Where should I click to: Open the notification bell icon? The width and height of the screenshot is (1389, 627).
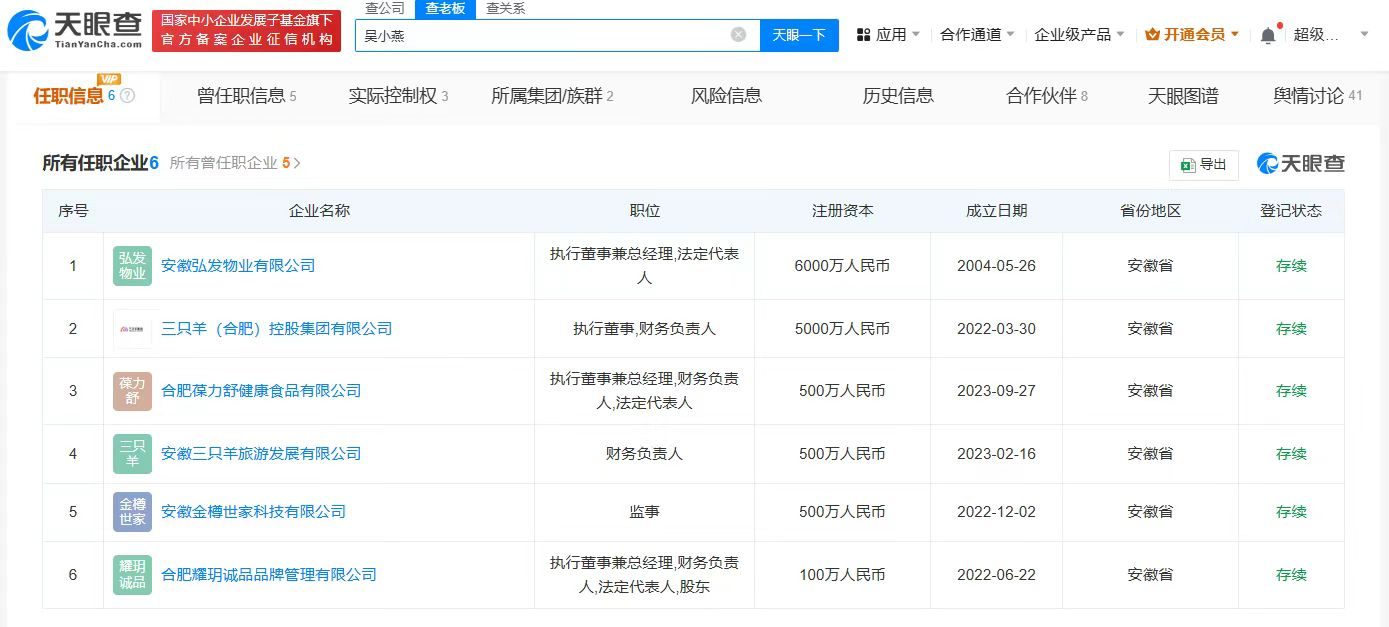[x=1268, y=33]
